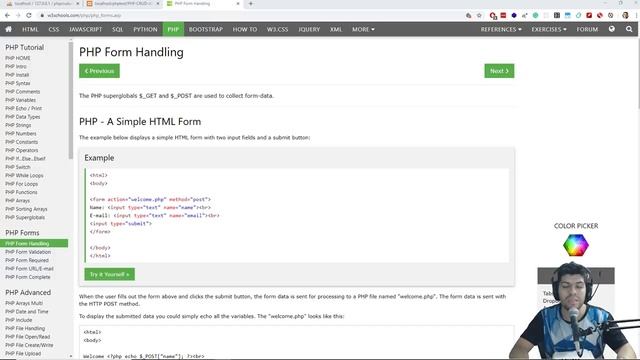Close the PHP Form Handling tab
640x360 pixels.
point(238,4)
